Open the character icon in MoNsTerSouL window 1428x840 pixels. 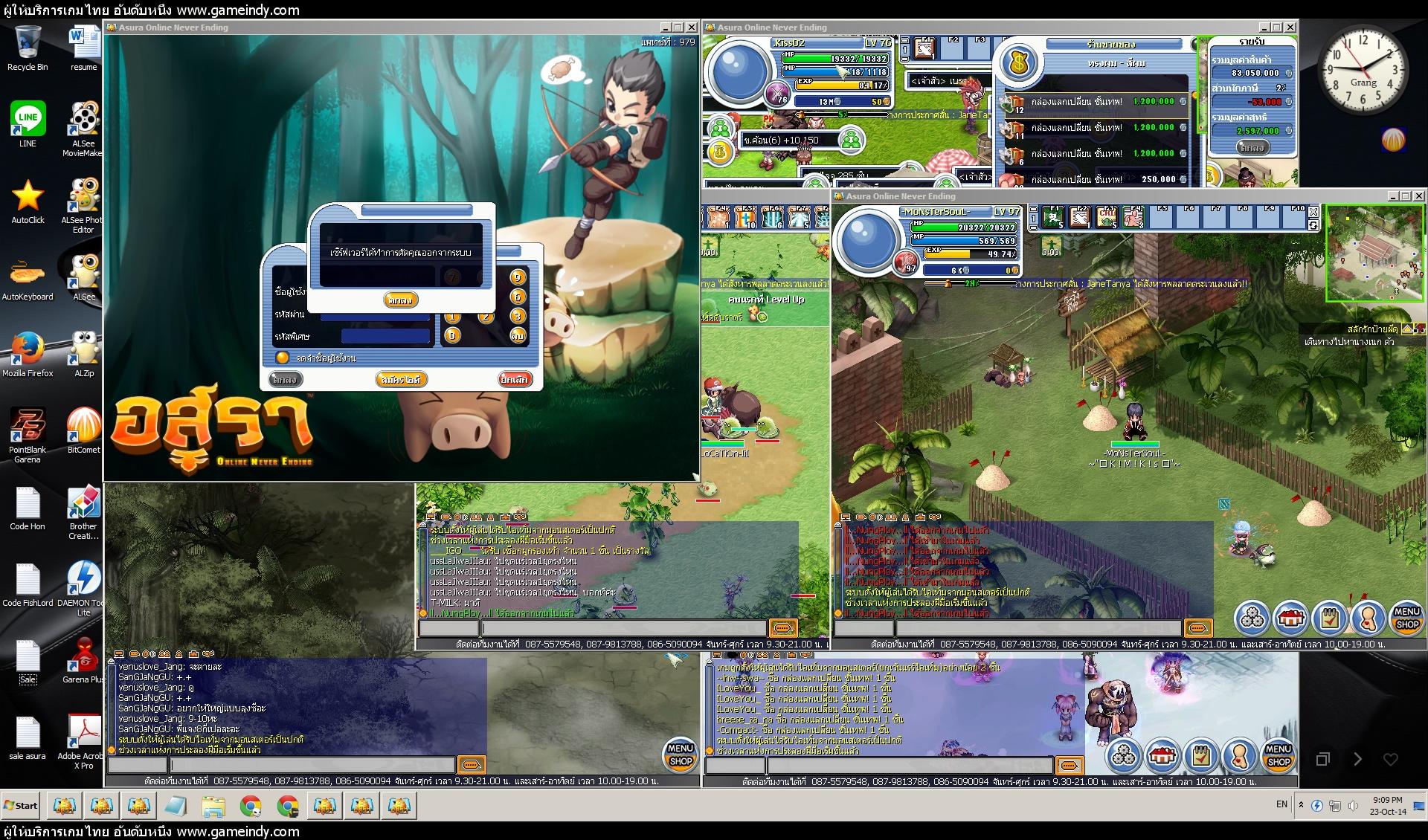(x=1367, y=618)
